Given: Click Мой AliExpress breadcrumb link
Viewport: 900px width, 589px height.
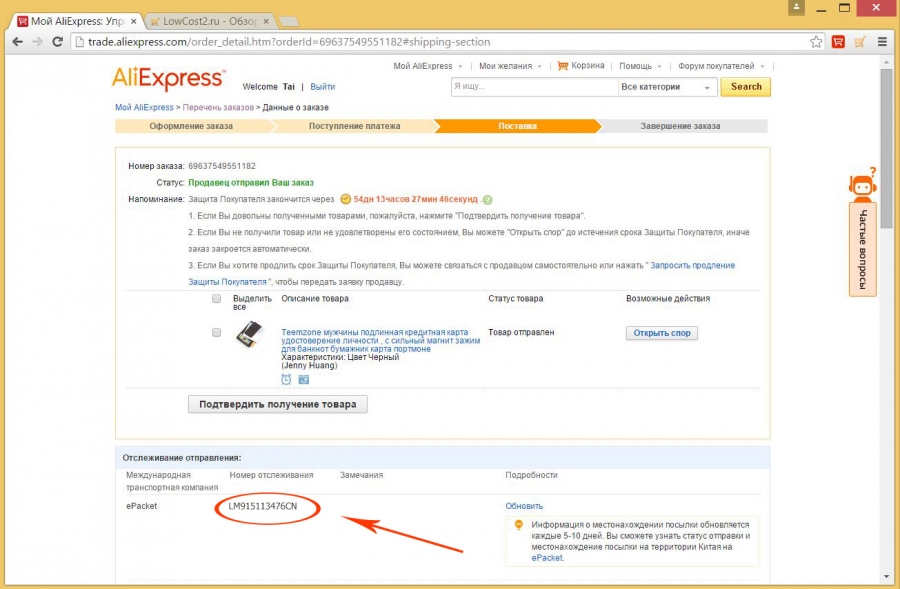Looking at the screenshot, I should pyautogui.click(x=144, y=107).
